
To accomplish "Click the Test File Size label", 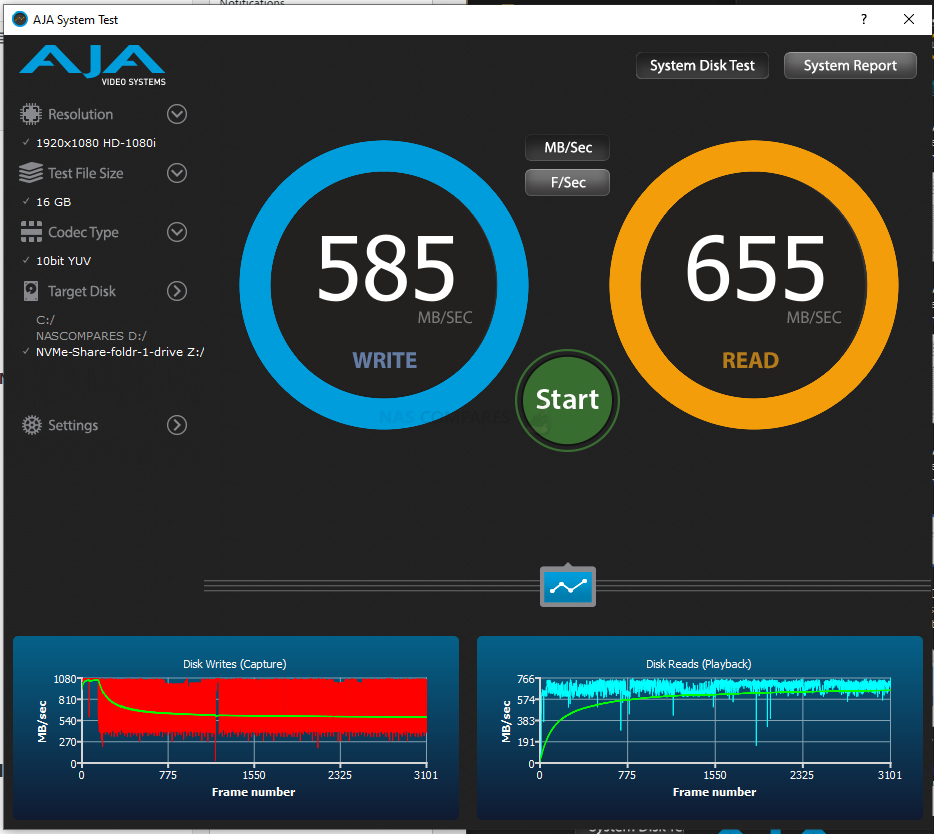I will pyautogui.click(x=86, y=173).
